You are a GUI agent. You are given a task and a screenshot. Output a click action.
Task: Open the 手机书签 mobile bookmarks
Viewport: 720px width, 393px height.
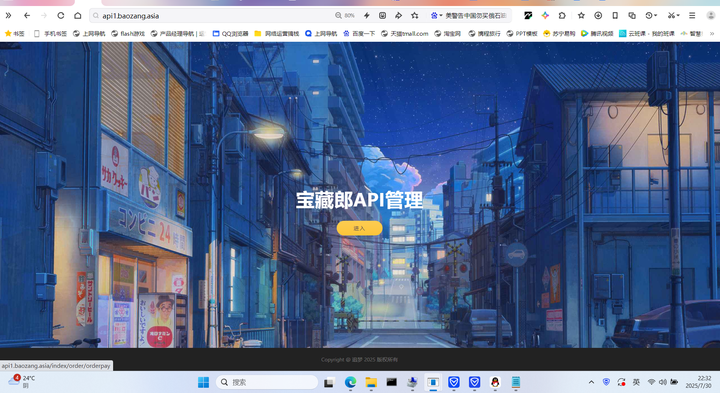(x=51, y=34)
